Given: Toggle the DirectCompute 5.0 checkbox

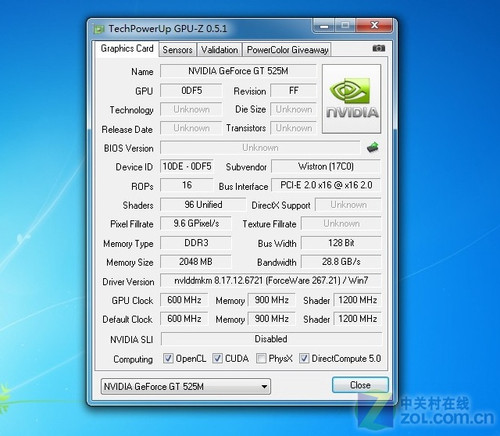Looking at the screenshot, I should pos(304,359).
